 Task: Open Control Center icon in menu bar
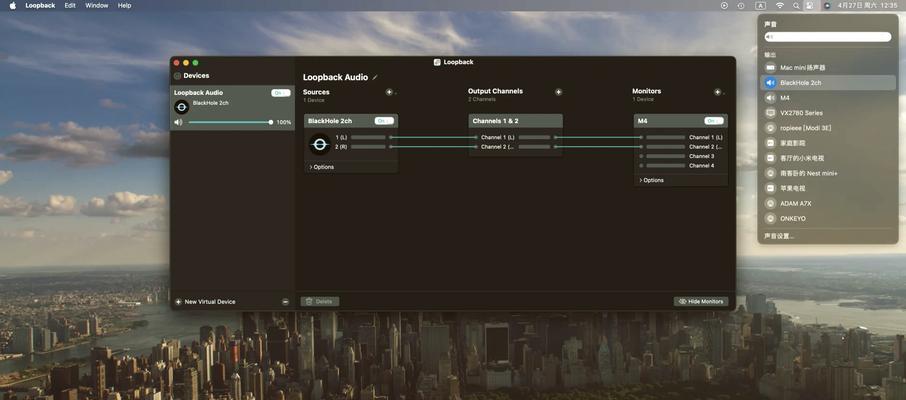810,5
